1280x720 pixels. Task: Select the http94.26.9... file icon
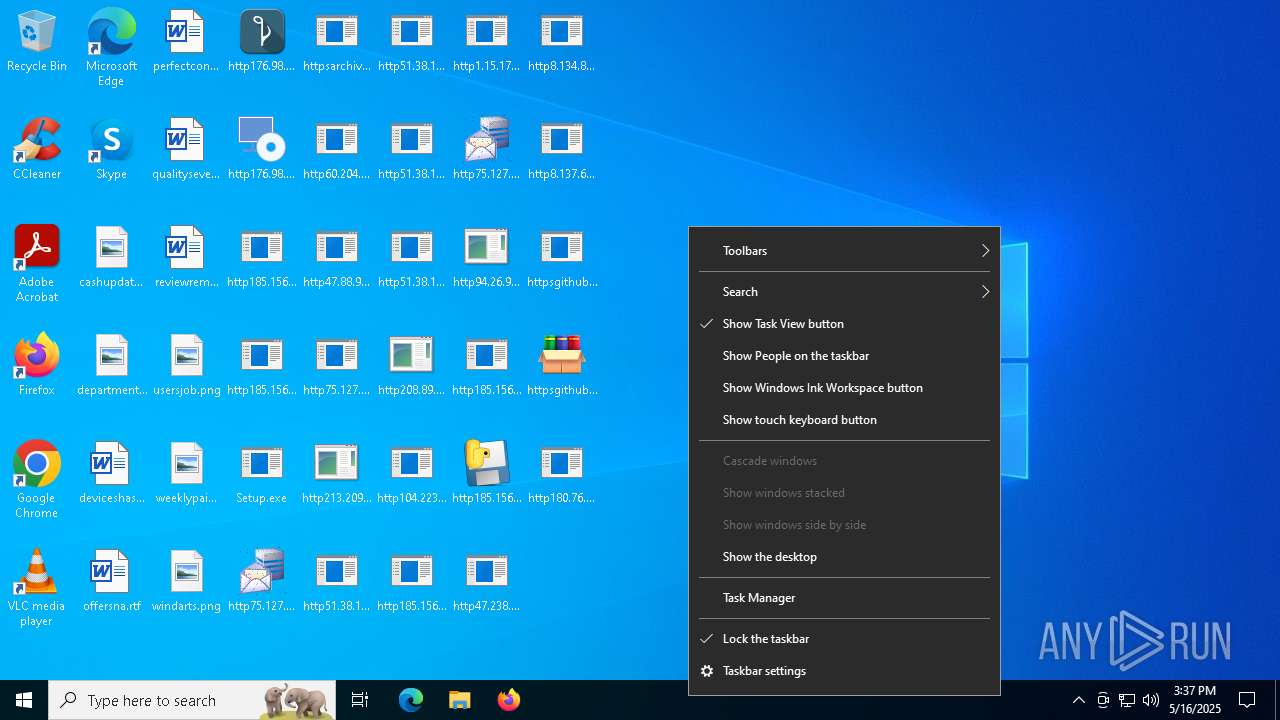pyautogui.click(x=486, y=258)
